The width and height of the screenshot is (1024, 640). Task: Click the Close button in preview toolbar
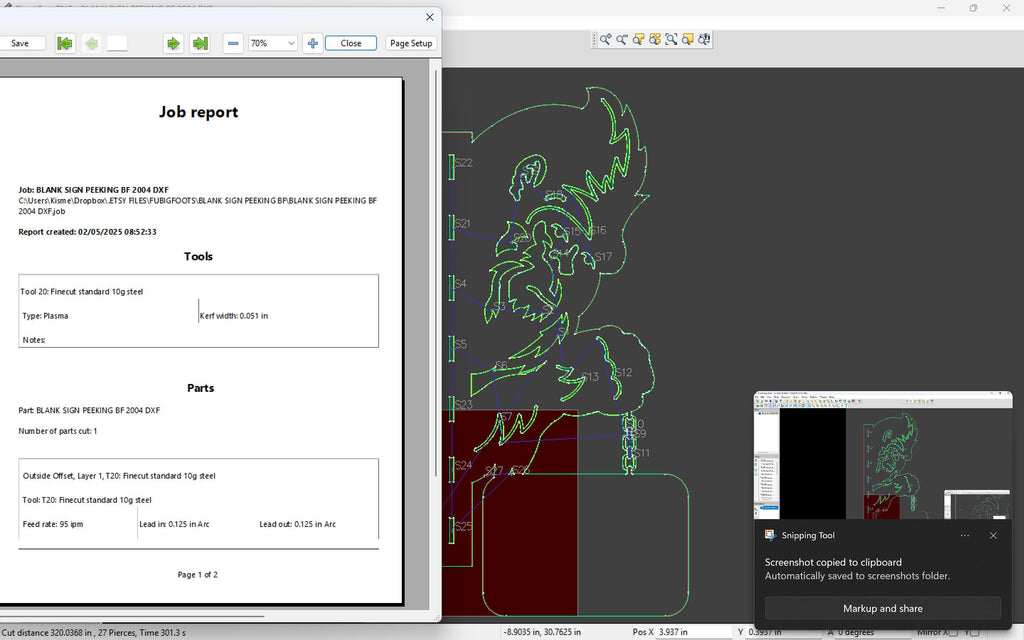351,43
